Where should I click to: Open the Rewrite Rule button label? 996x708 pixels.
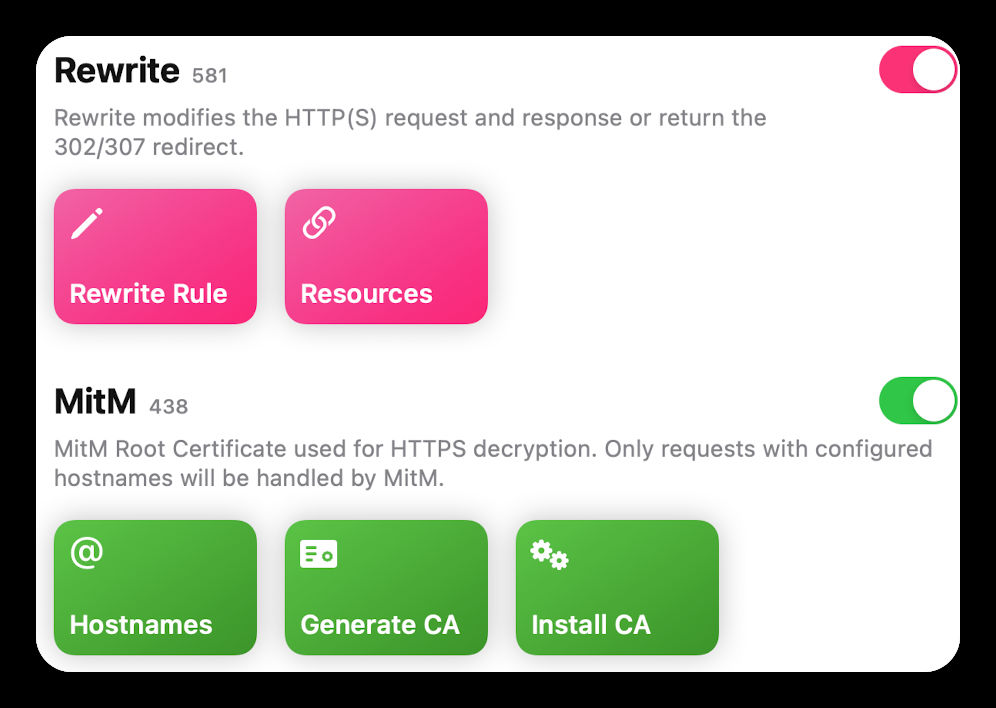click(148, 294)
